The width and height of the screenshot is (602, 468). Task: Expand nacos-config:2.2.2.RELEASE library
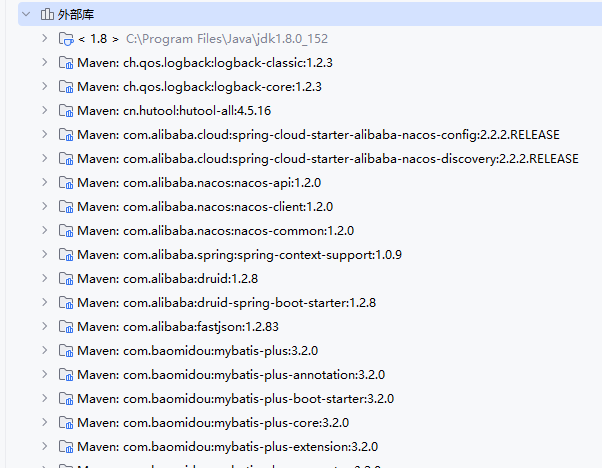pos(45,134)
